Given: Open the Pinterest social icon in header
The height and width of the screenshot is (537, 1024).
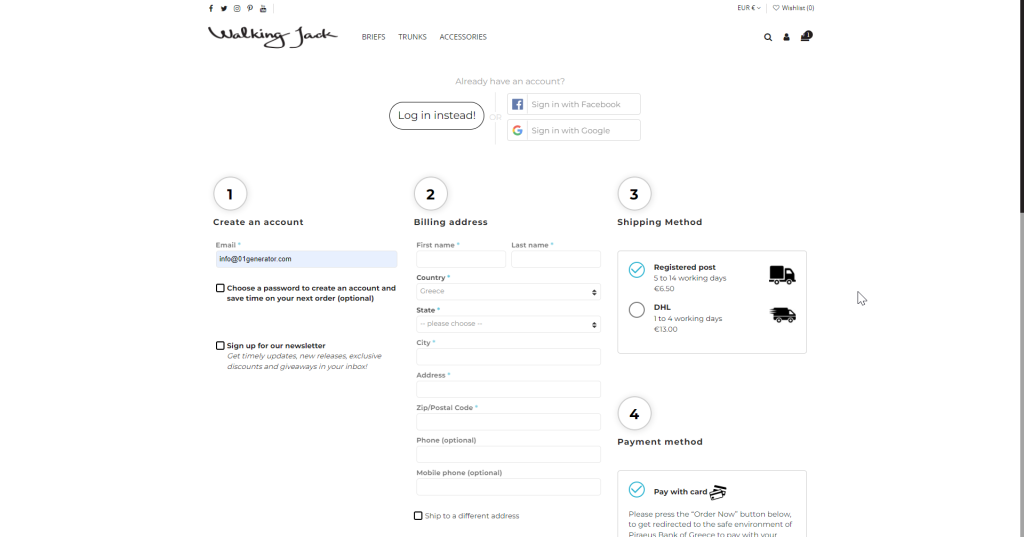Looking at the screenshot, I should 250,8.
